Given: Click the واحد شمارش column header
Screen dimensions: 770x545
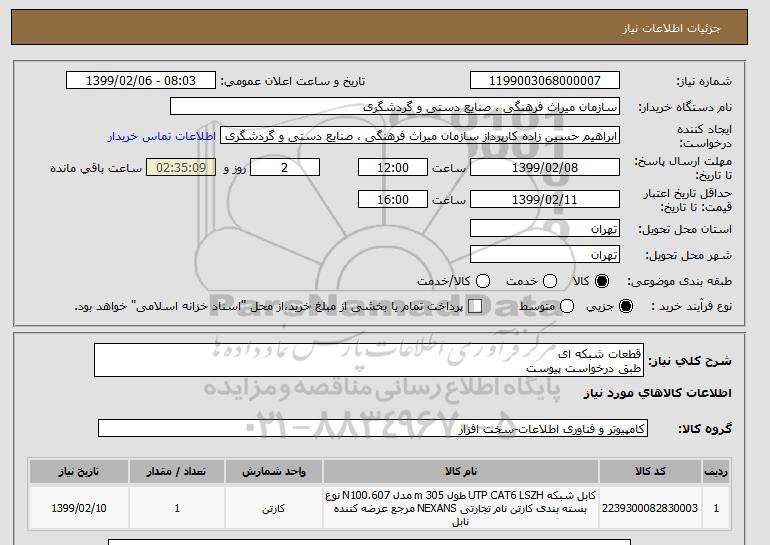Looking at the screenshot, I should 274,471.
